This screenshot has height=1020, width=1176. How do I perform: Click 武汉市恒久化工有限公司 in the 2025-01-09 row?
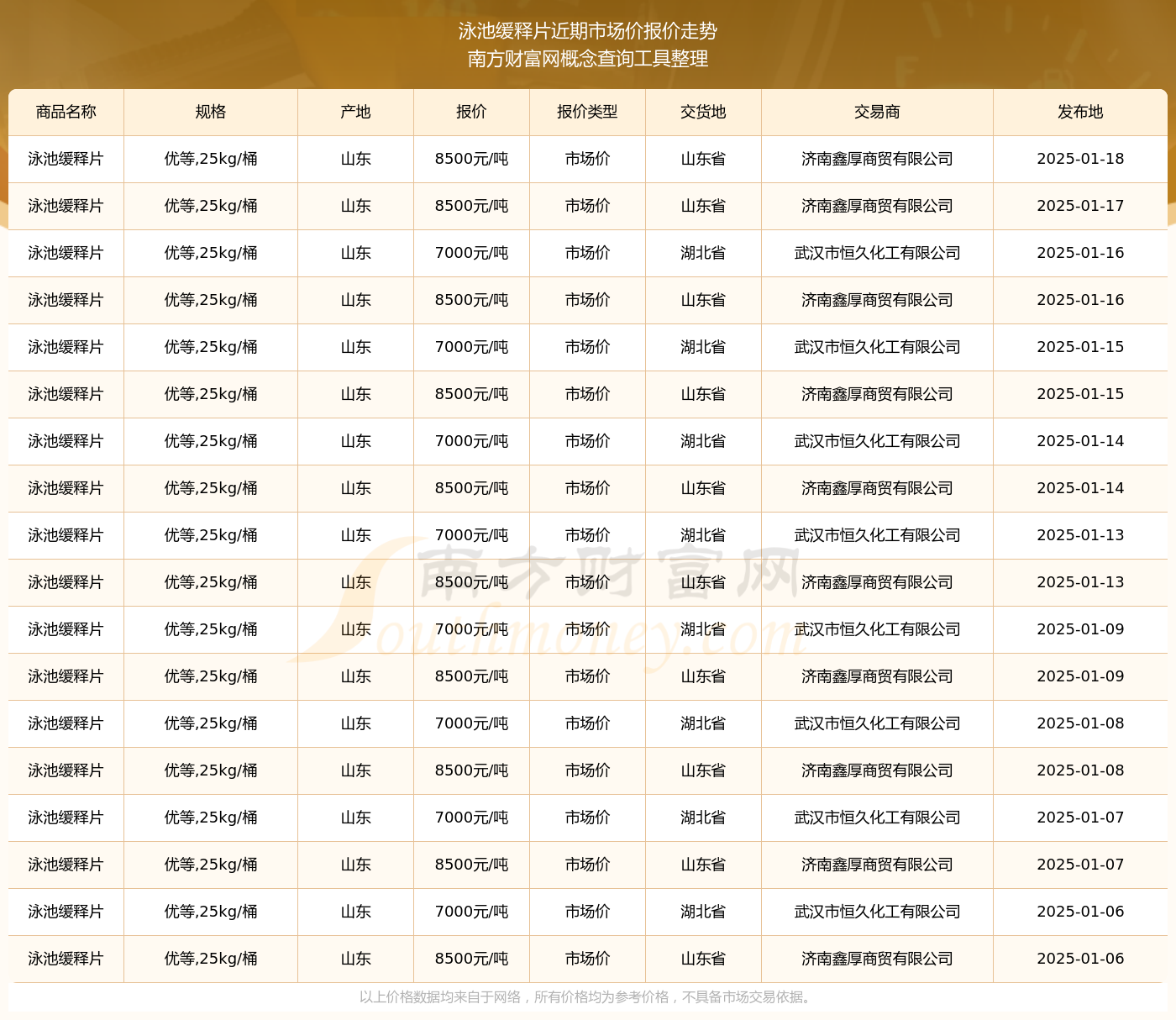[877, 629]
